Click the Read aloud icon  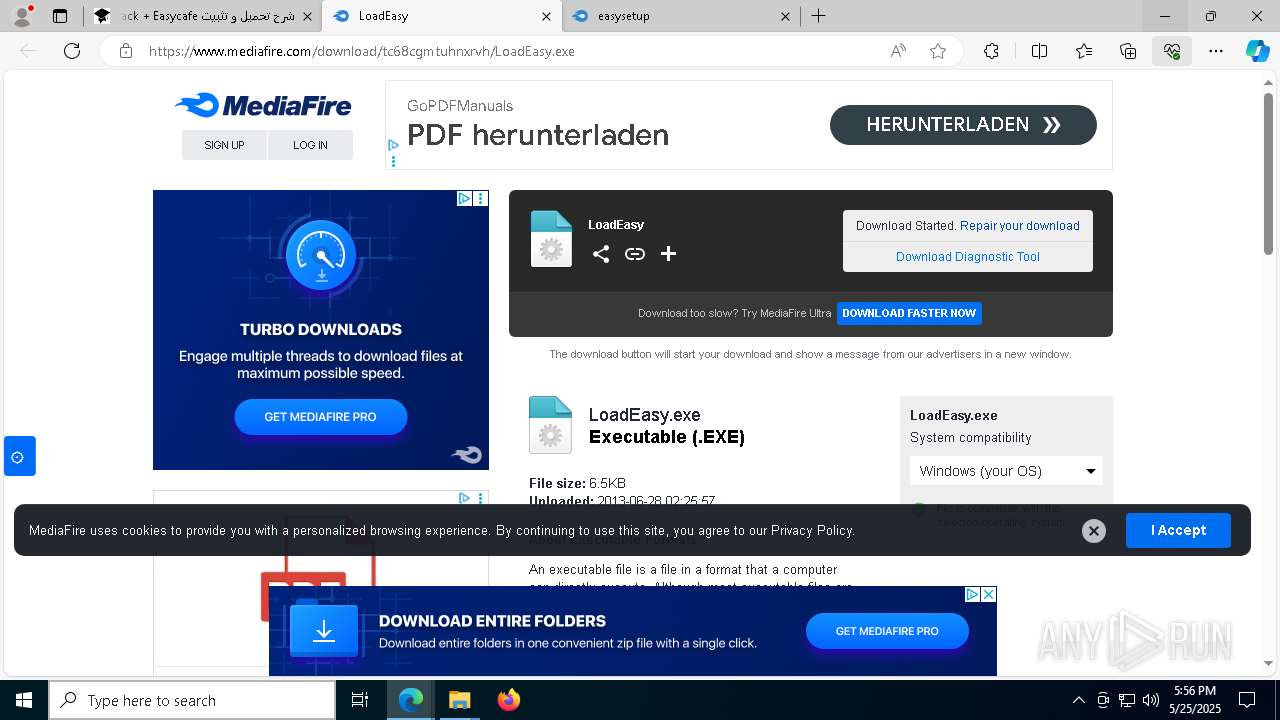898,51
